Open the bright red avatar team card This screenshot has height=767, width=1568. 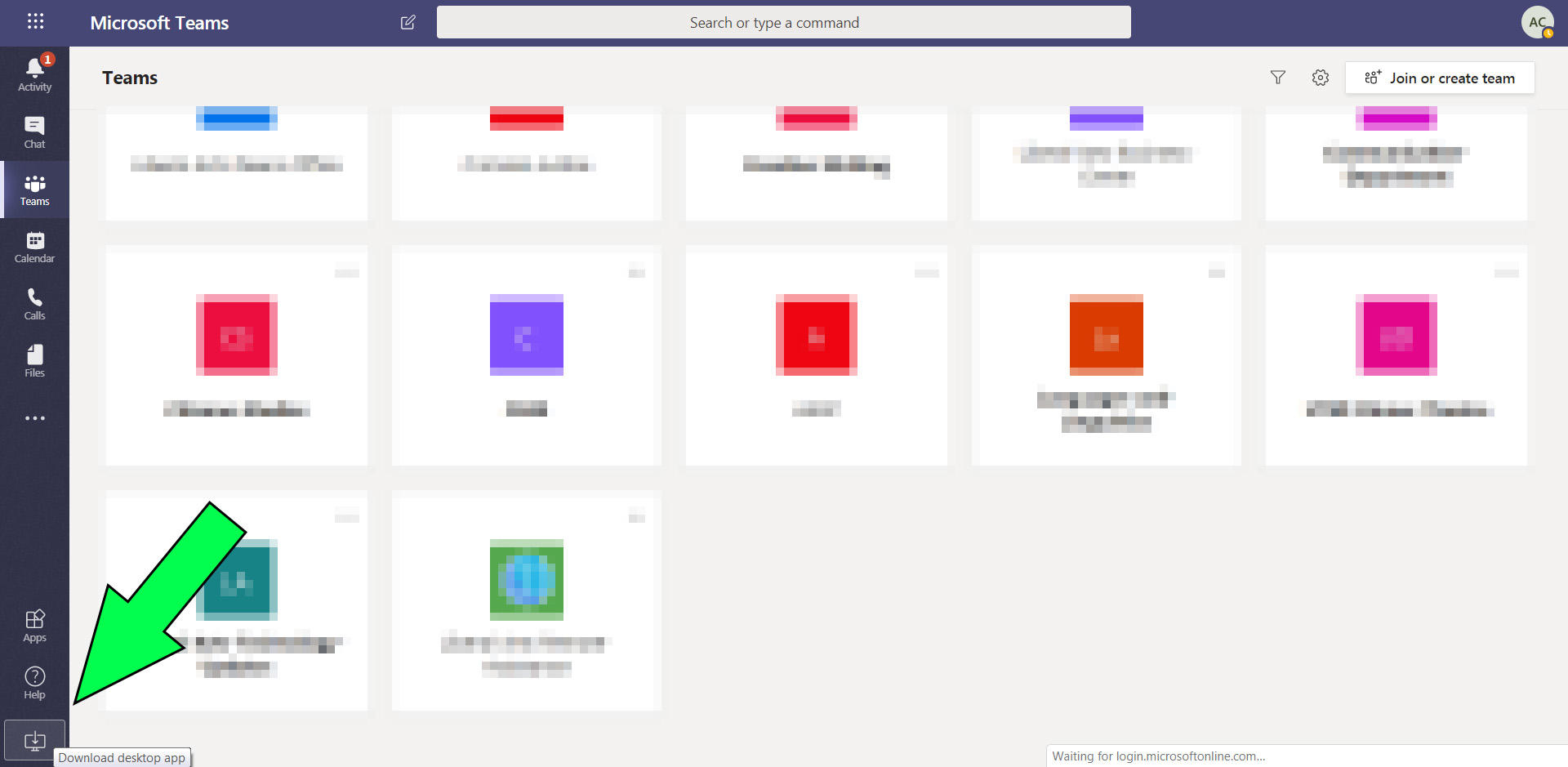pyautogui.click(x=817, y=355)
